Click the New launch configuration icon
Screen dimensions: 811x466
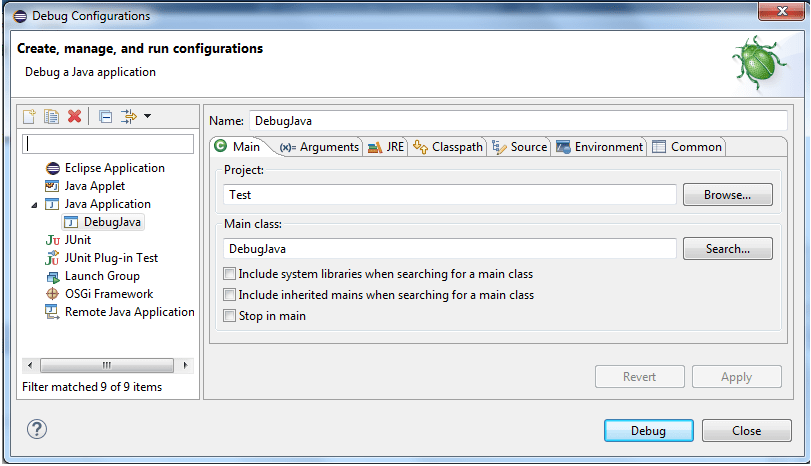29,116
